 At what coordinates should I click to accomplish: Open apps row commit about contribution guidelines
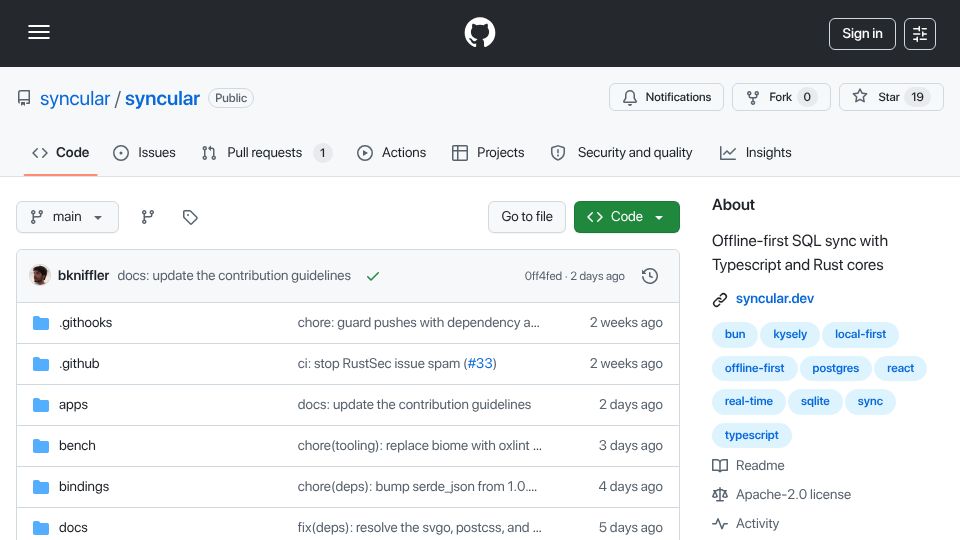[414, 405]
